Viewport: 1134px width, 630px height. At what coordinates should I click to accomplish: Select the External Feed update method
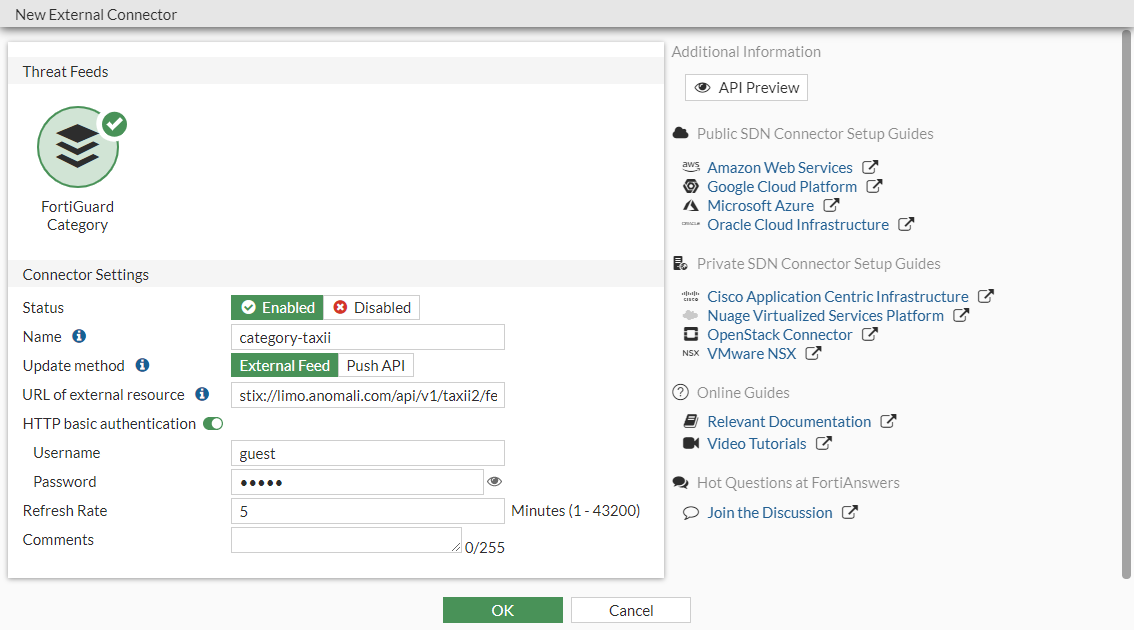(x=284, y=365)
